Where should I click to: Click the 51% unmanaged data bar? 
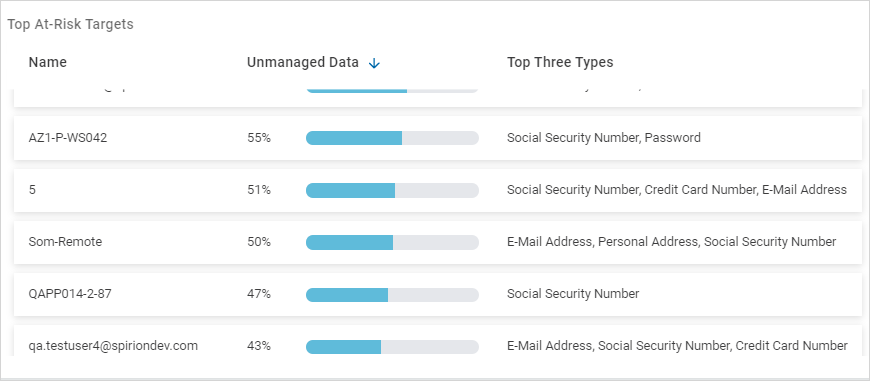click(x=392, y=190)
